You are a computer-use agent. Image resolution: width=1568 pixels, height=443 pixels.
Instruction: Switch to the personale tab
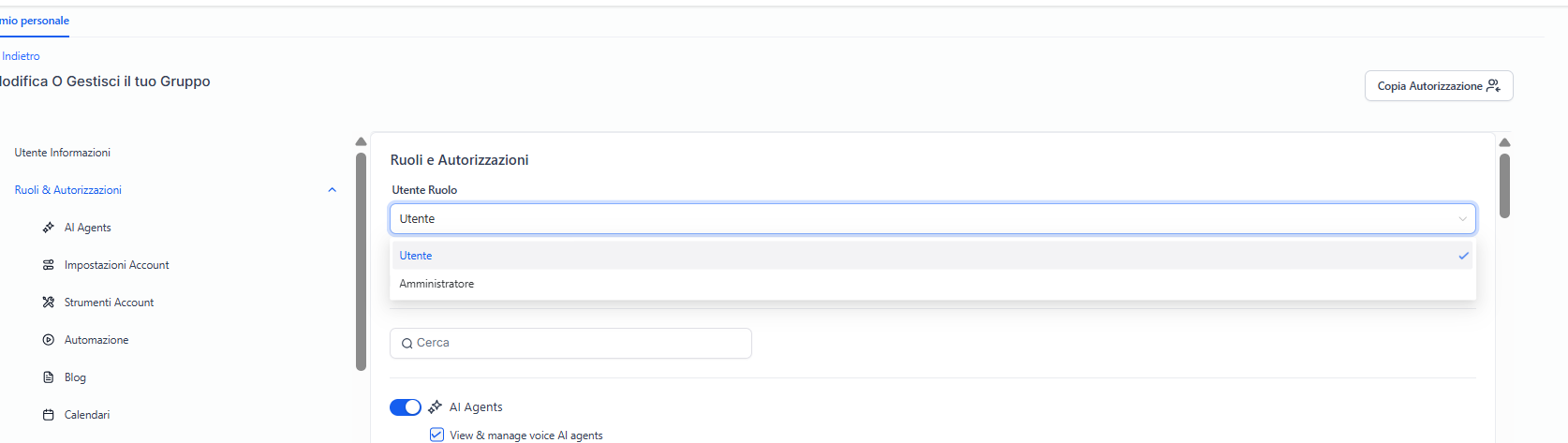click(x=34, y=21)
